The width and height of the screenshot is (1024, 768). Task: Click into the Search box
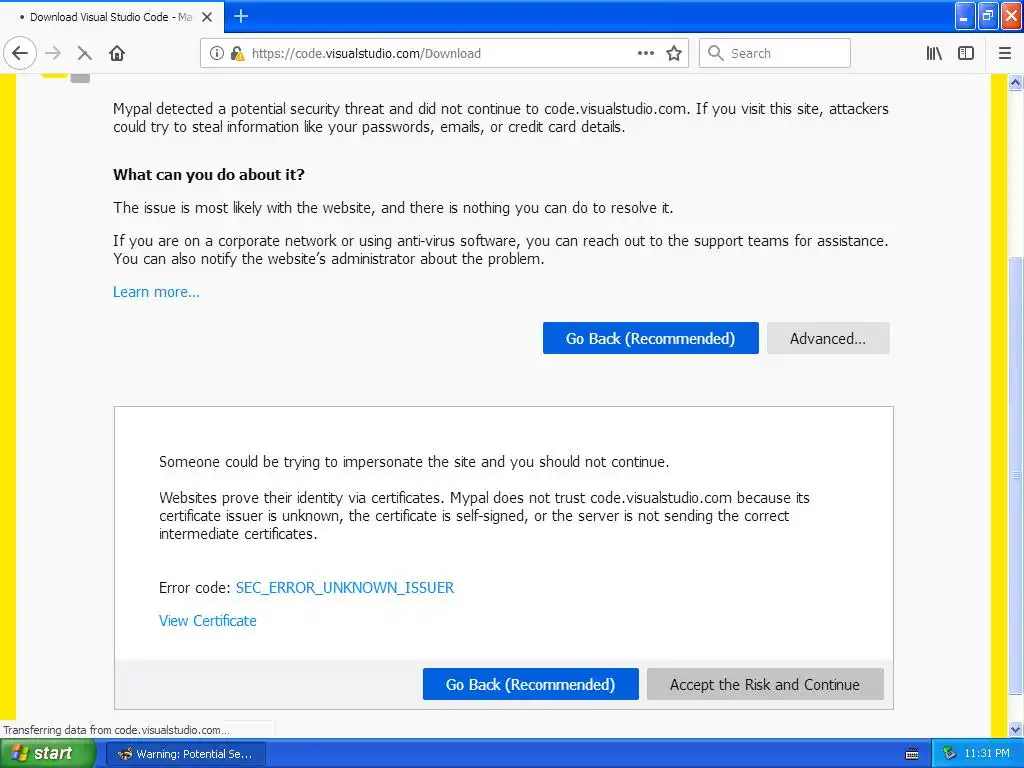(775, 53)
